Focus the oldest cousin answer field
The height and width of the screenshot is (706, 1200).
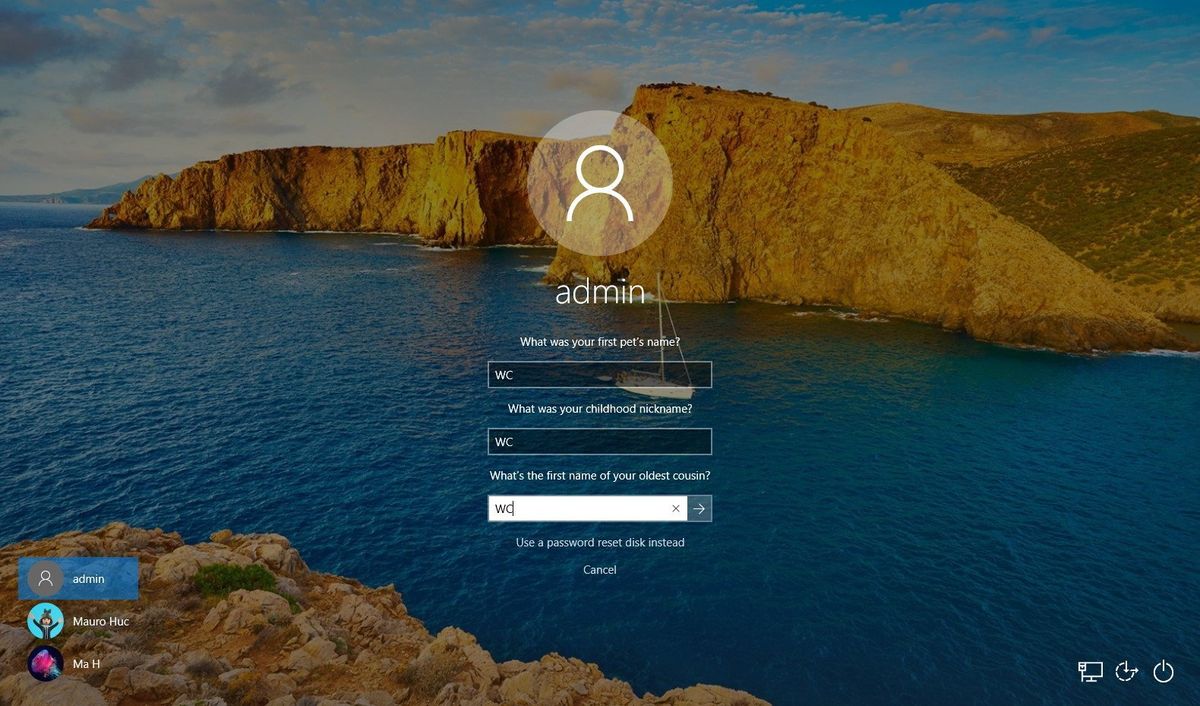570,508
